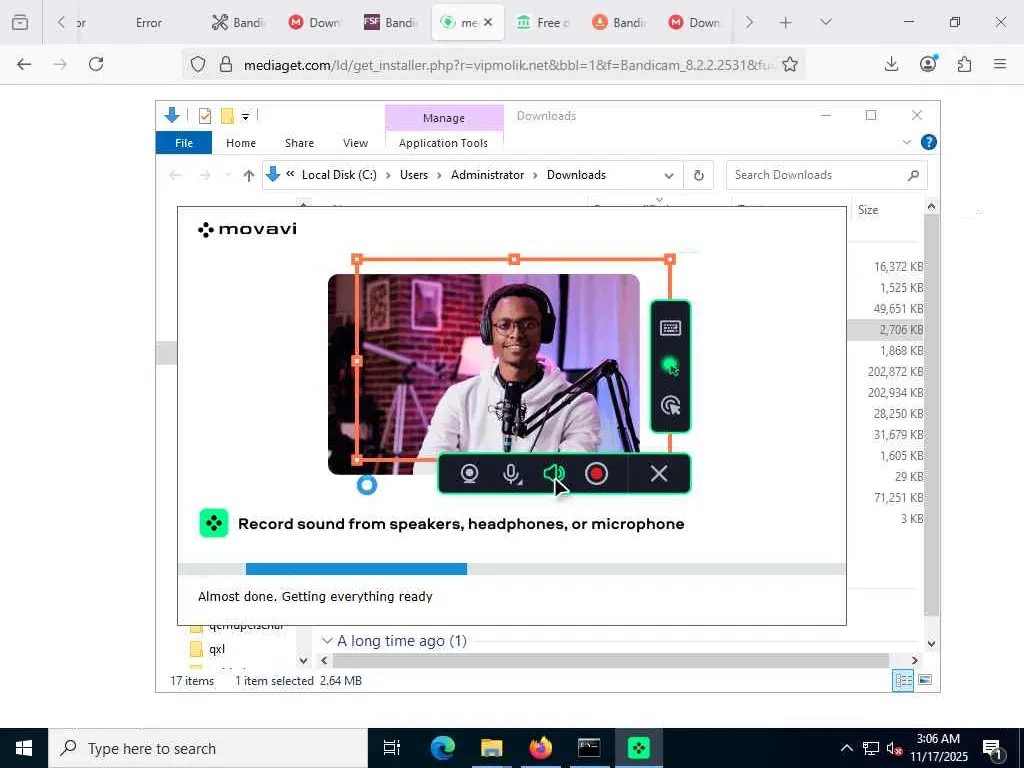Image resolution: width=1024 pixels, height=768 pixels.
Task: Click the shield tracking protection icon
Action: tap(198, 64)
